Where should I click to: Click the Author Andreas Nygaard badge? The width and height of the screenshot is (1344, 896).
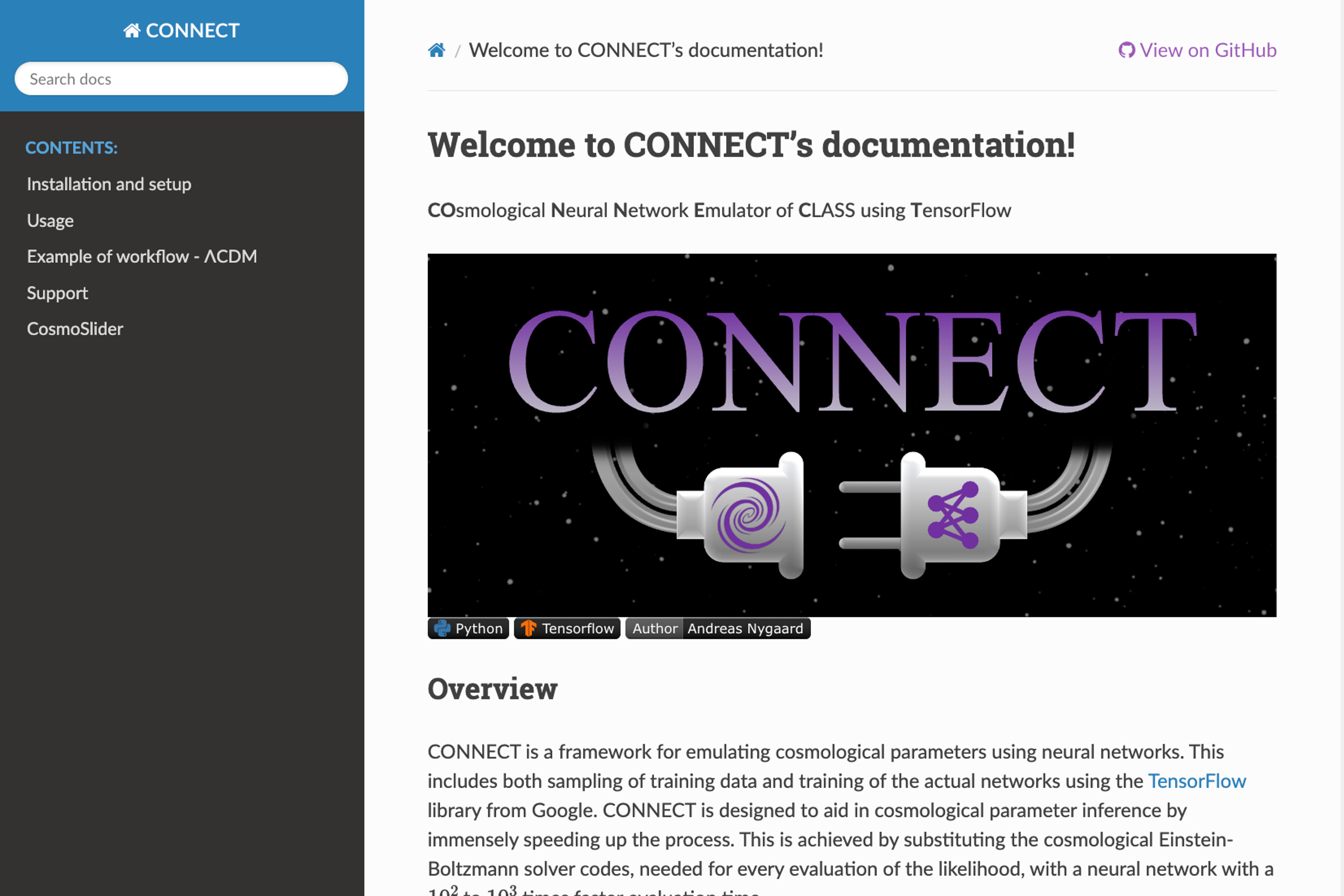718,628
